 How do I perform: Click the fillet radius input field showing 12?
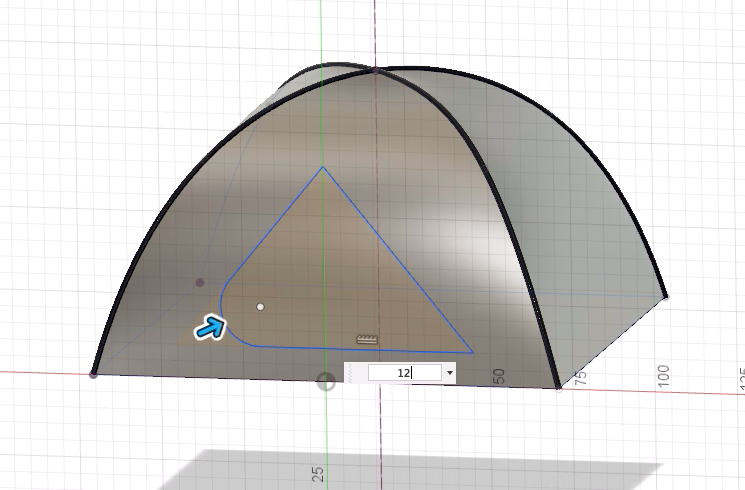(x=405, y=373)
